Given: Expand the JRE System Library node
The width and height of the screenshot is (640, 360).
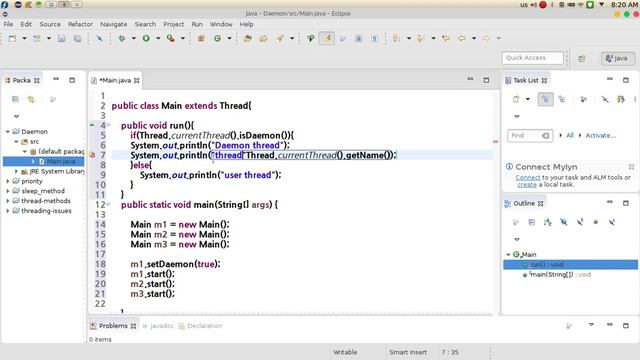Looking at the screenshot, I should (16, 171).
